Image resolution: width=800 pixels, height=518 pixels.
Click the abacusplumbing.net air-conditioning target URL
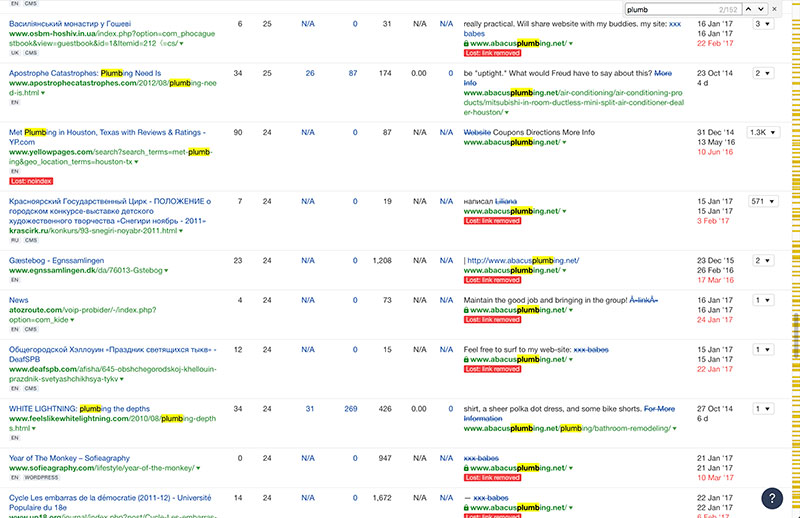pyautogui.click(x=573, y=103)
